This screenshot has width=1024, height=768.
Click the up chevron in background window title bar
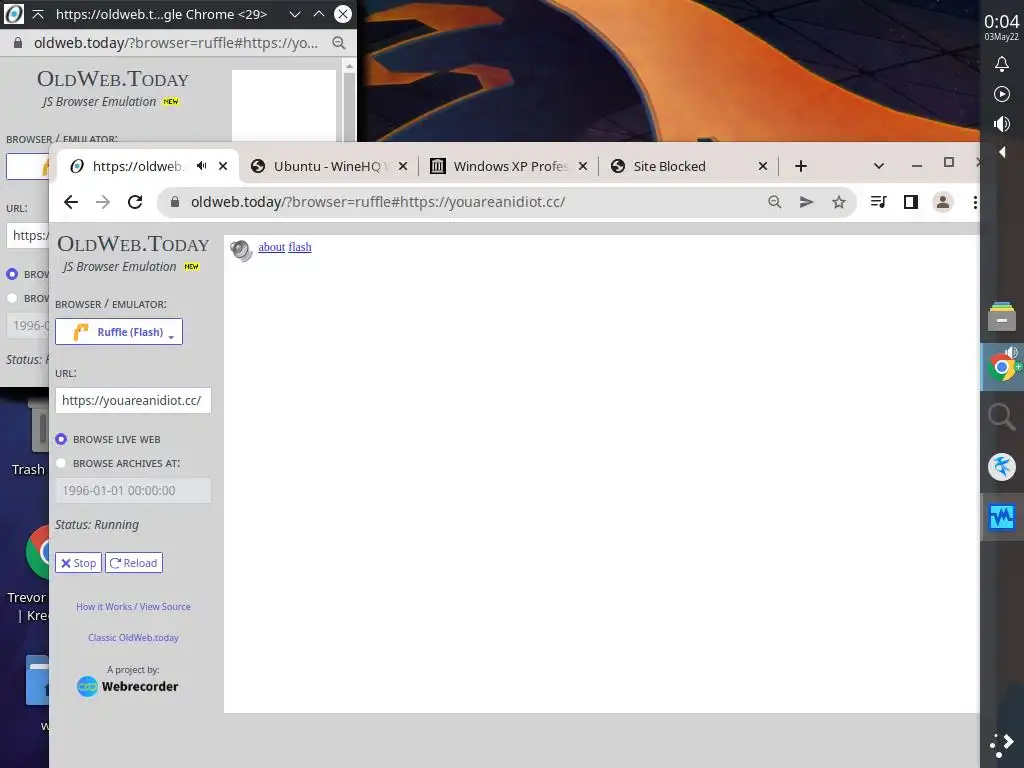pyautogui.click(x=319, y=14)
